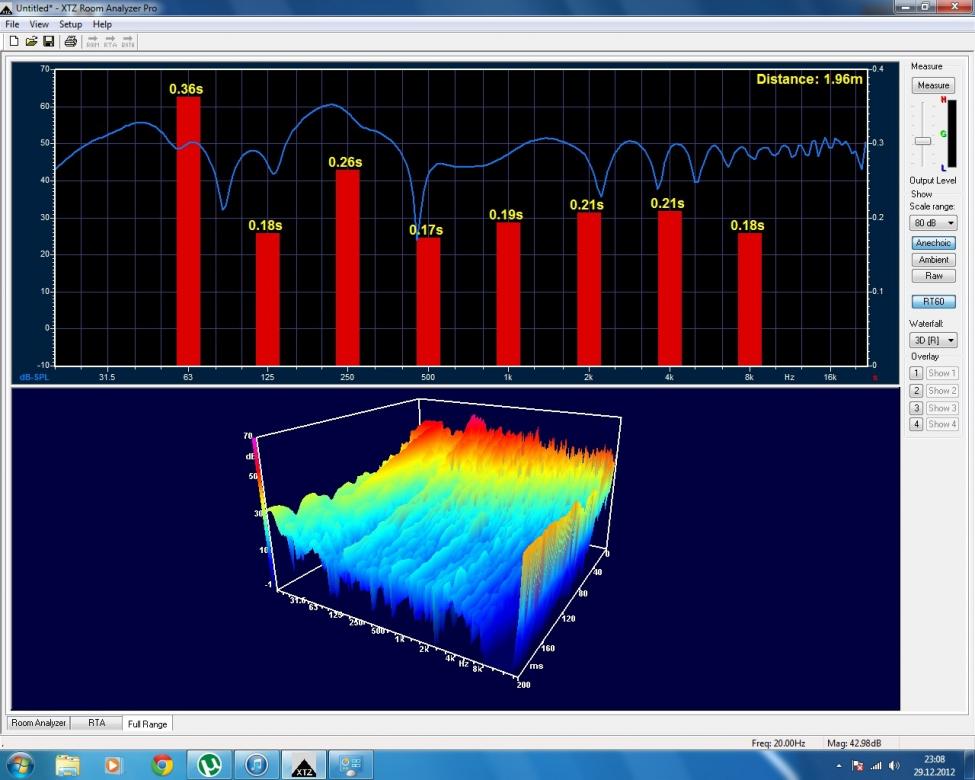This screenshot has width=975, height=780.
Task: Open the Setup menu
Action: [x=71, y=24]
